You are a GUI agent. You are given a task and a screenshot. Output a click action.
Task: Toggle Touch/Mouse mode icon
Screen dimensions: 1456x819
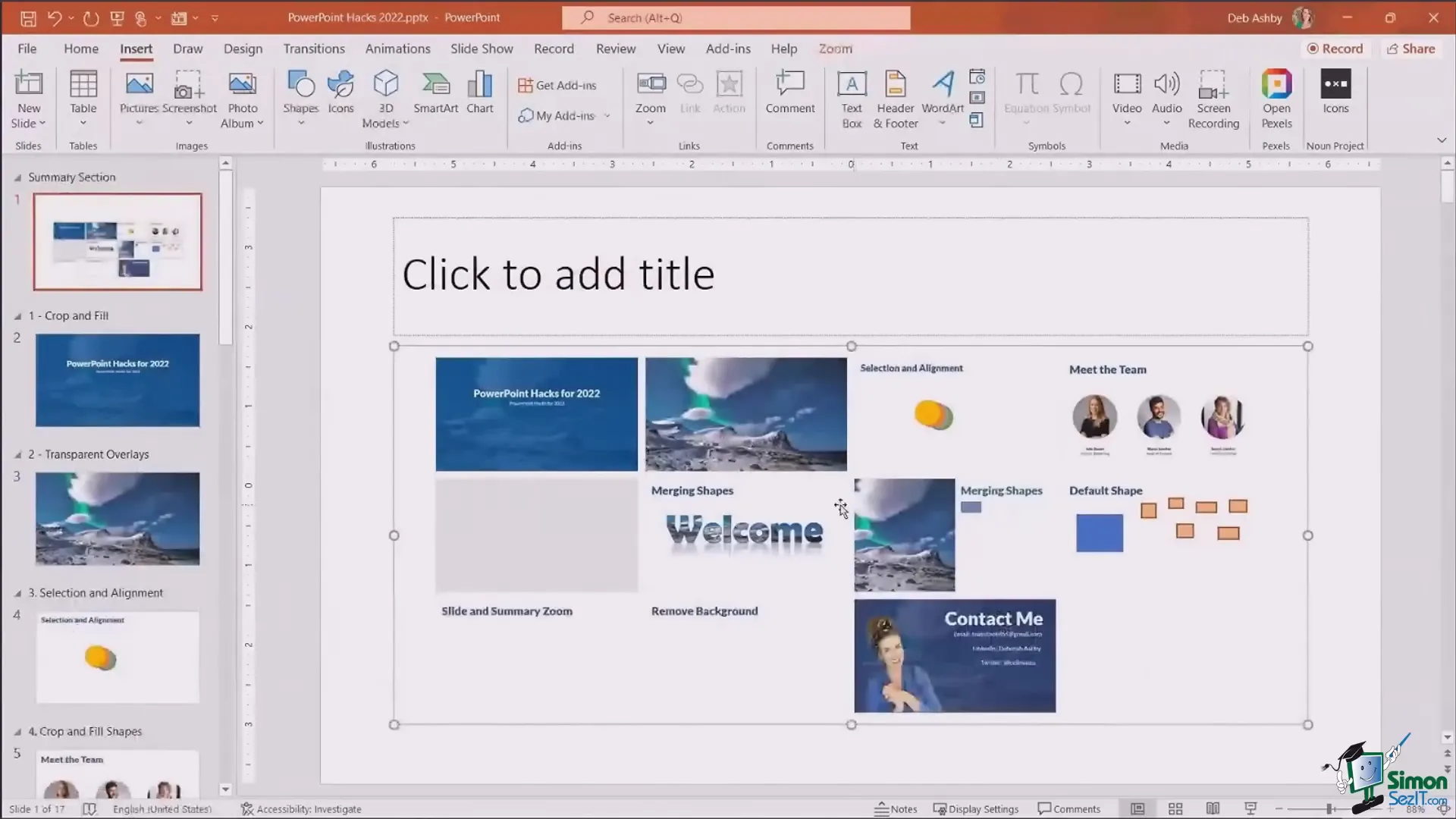click(141, 17)
